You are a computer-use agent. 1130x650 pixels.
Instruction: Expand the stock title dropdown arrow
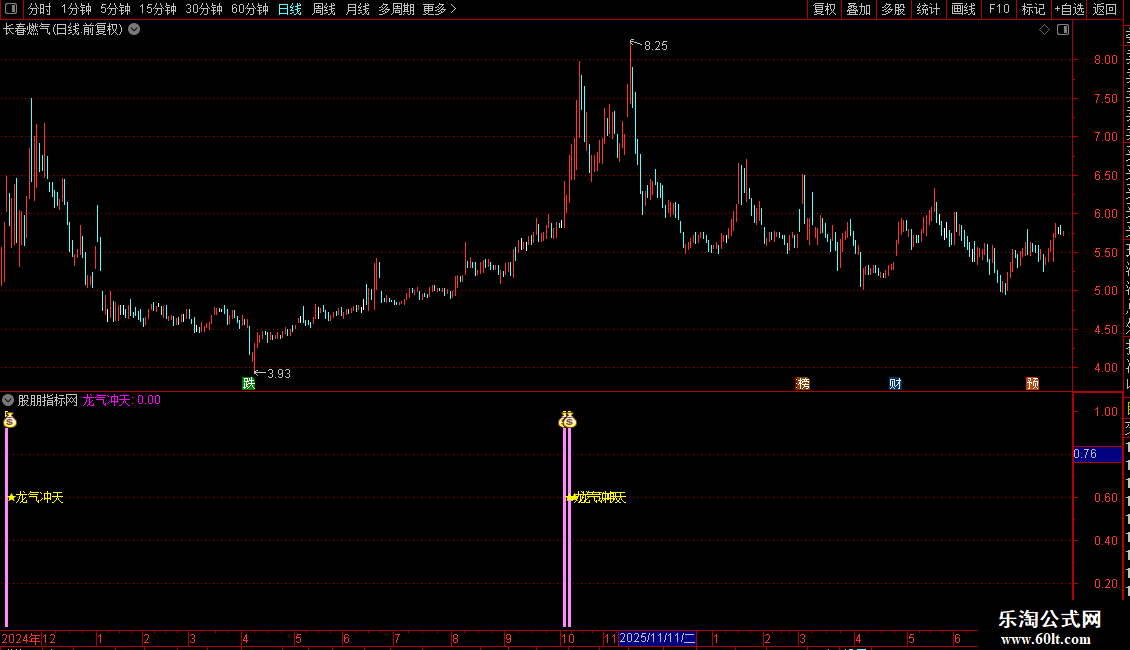[x=134, y=30]
